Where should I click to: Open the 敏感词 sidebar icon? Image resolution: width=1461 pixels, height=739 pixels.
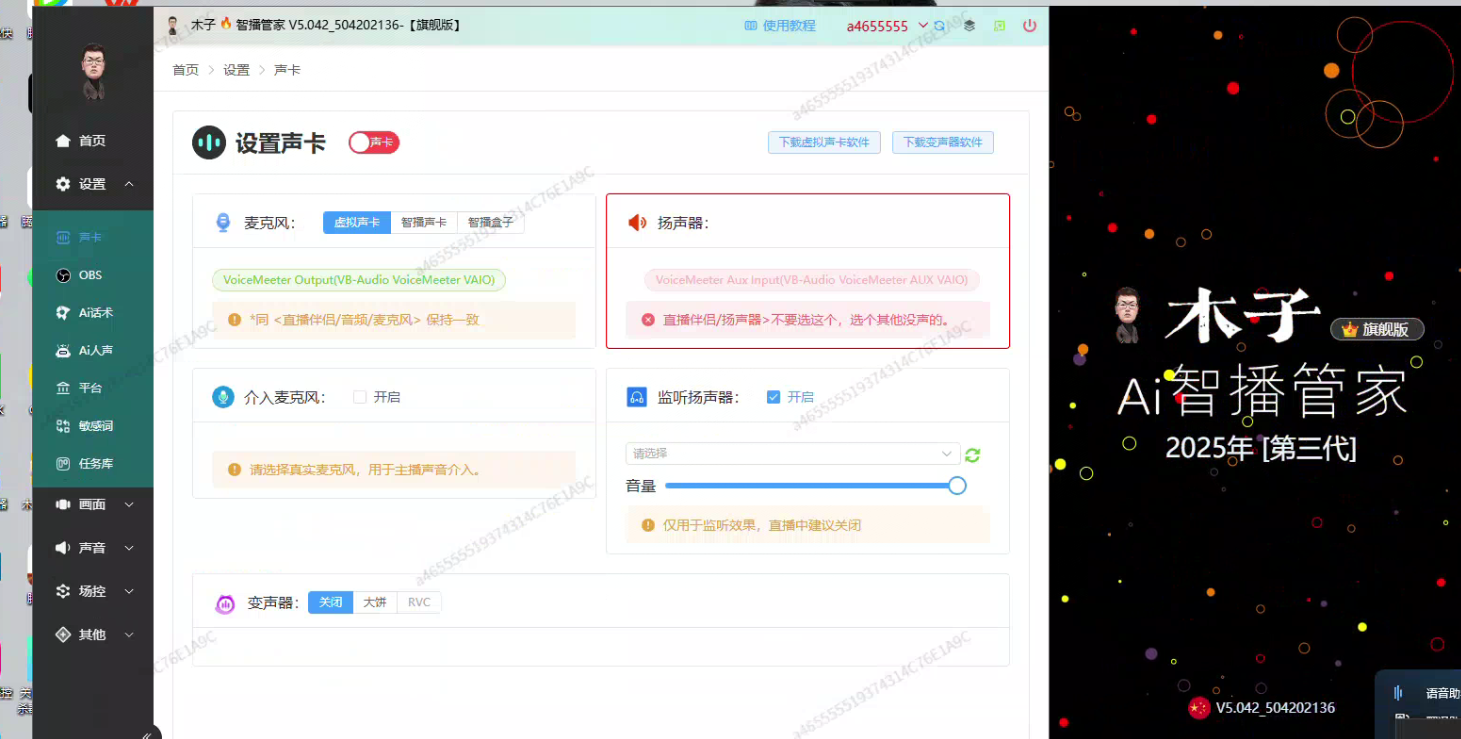[x=63, y=426]
